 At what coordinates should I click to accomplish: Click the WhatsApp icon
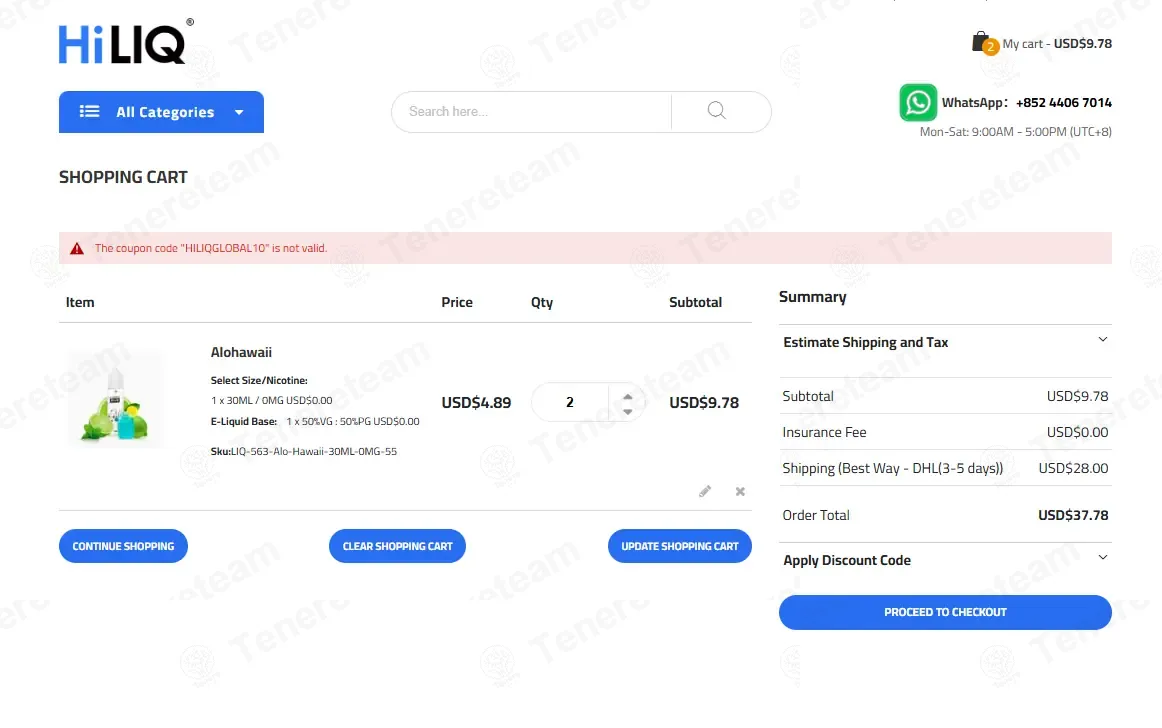(x=917, y=102)
